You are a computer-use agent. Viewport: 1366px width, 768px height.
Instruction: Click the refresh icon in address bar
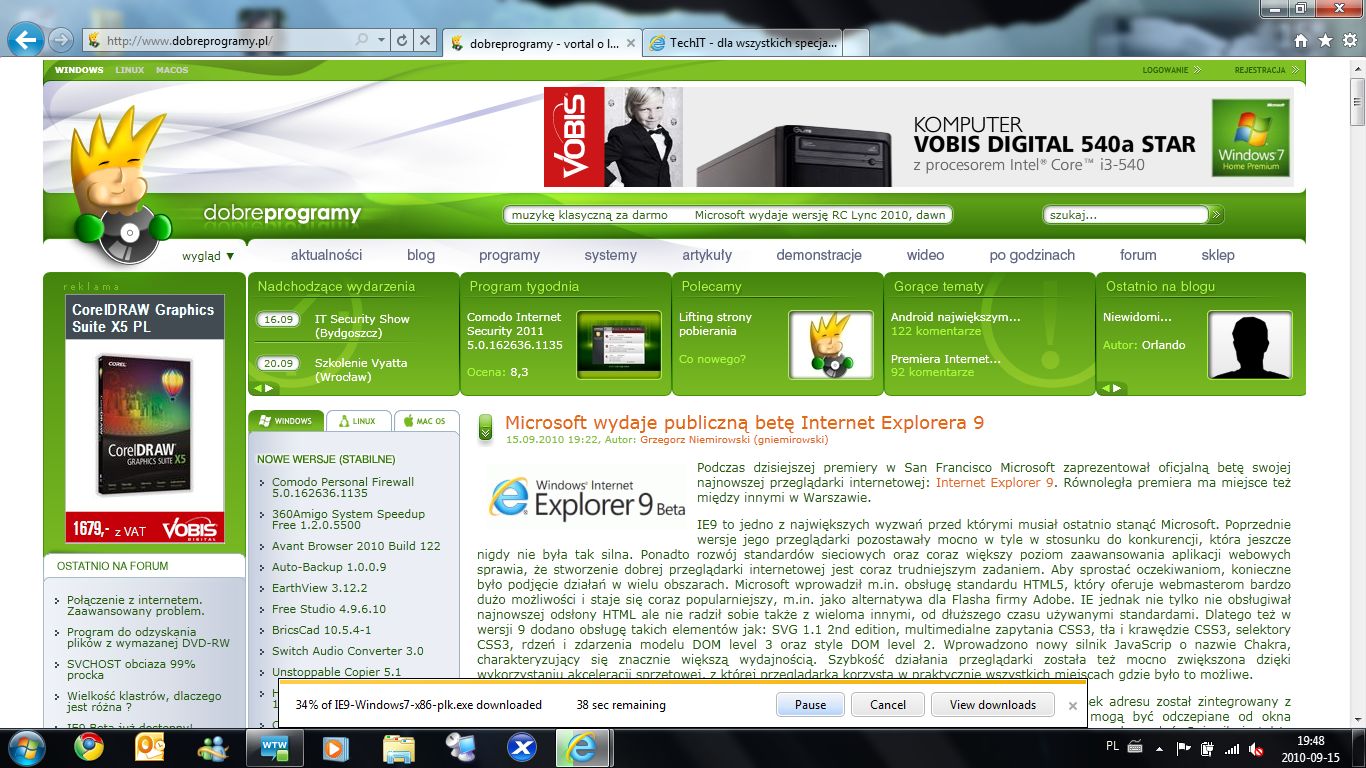tap(402, 41)
